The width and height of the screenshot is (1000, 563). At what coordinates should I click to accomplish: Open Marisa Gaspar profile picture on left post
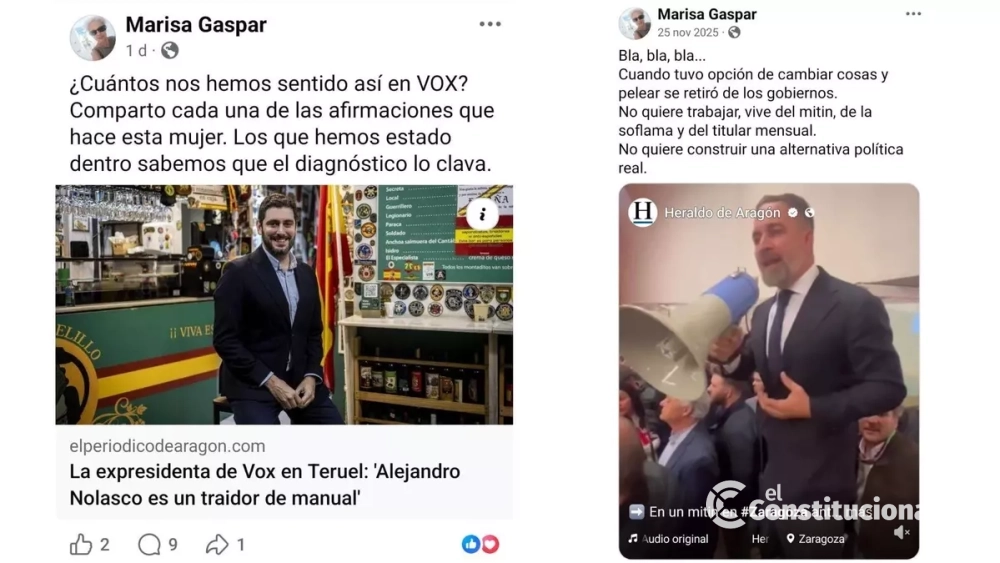pos(92,38)
